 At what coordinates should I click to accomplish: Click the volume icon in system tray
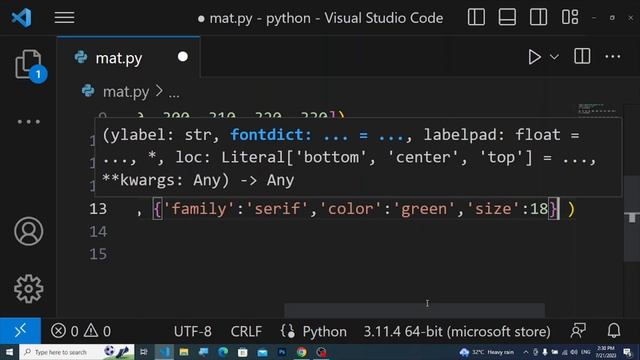(574, 352)
